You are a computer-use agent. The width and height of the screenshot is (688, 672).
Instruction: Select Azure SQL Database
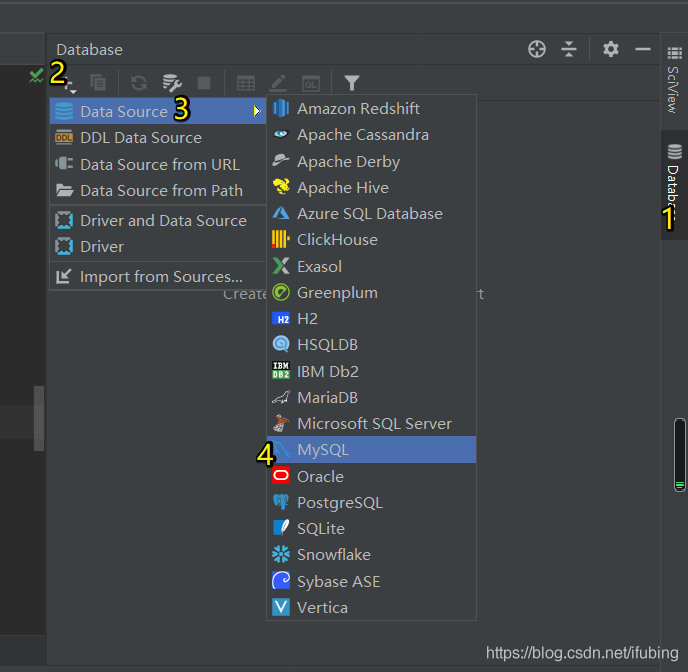point(371,214)
